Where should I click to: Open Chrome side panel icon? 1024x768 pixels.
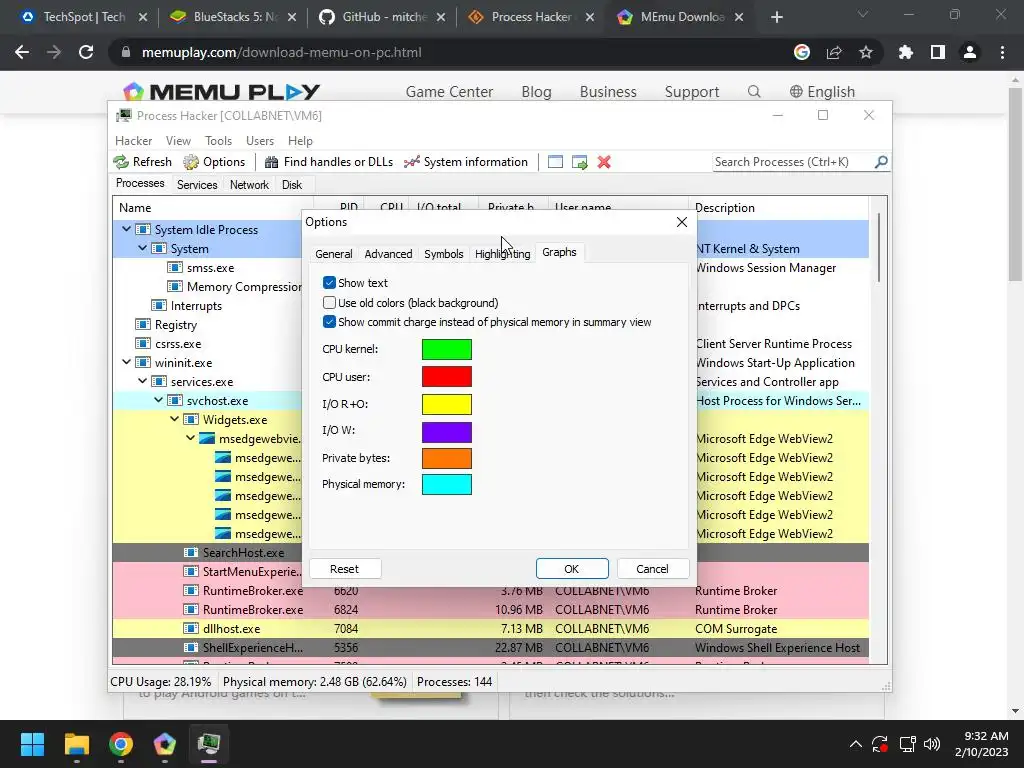pos(938,52)
